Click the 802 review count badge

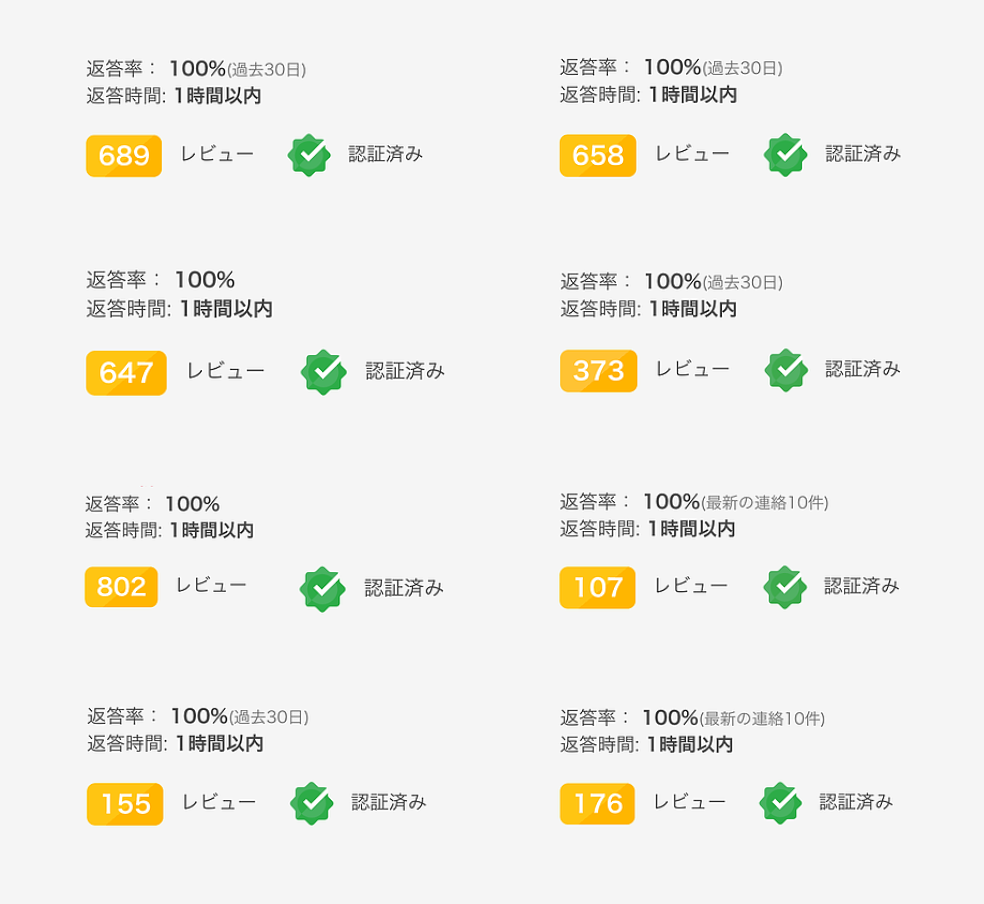pos(121,587)
